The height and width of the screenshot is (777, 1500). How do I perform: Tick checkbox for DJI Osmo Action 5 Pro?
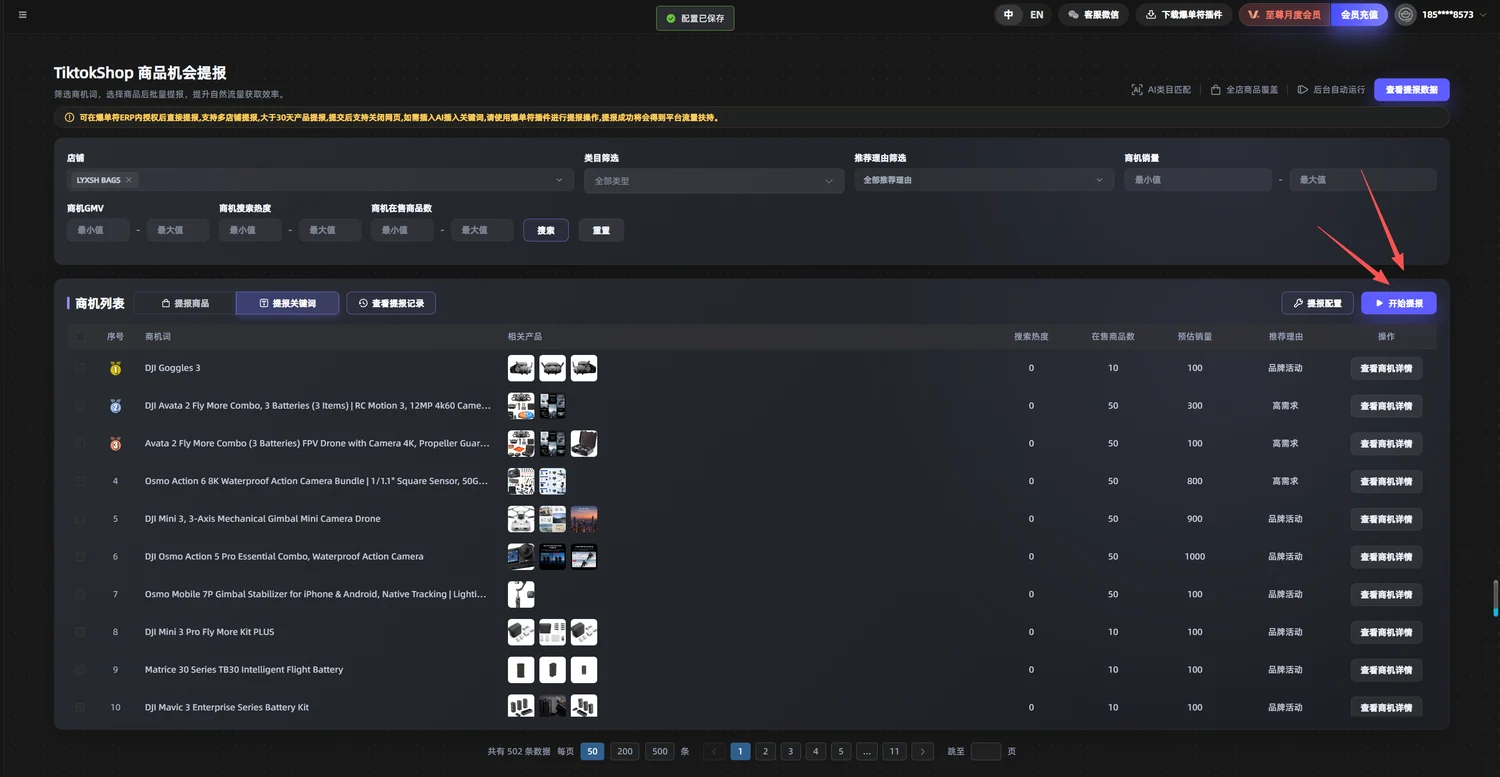[x=80, y=557]
